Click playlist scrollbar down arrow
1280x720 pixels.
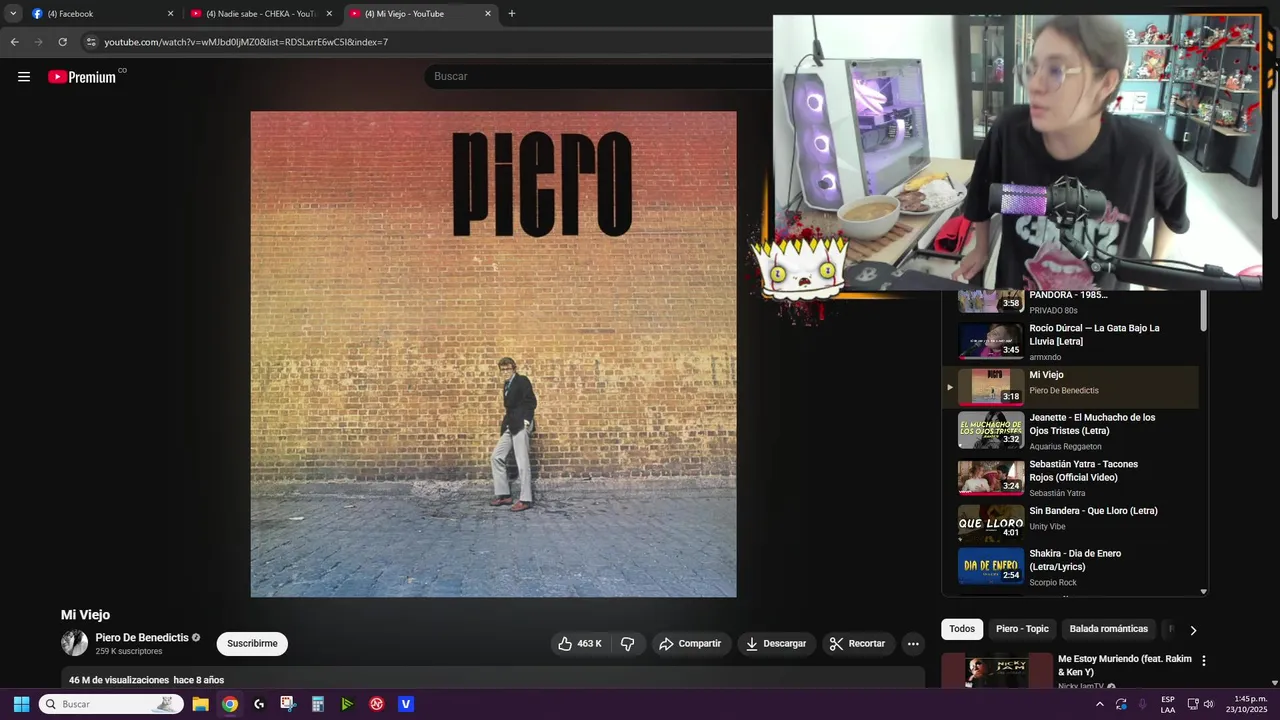[1203, 591]
